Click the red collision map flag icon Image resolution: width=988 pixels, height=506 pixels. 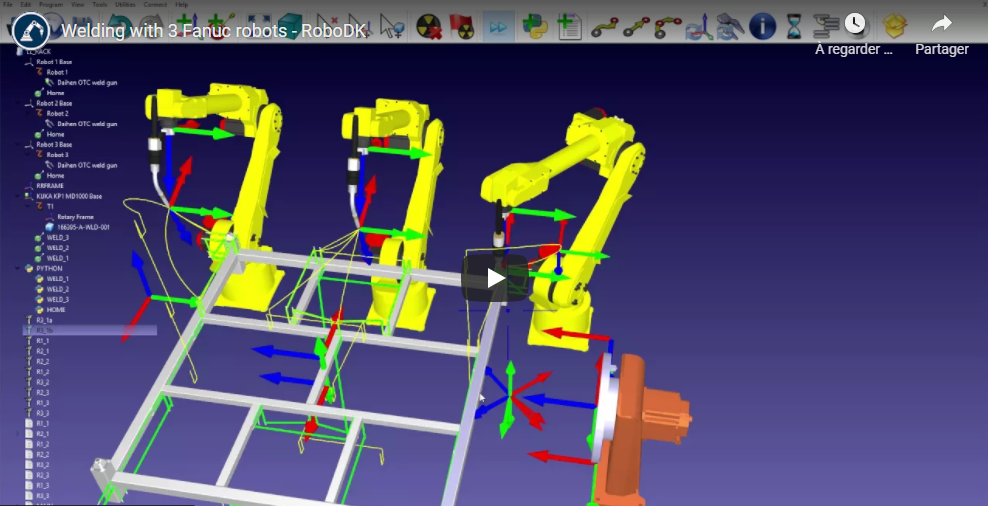(x=461, y=26)
